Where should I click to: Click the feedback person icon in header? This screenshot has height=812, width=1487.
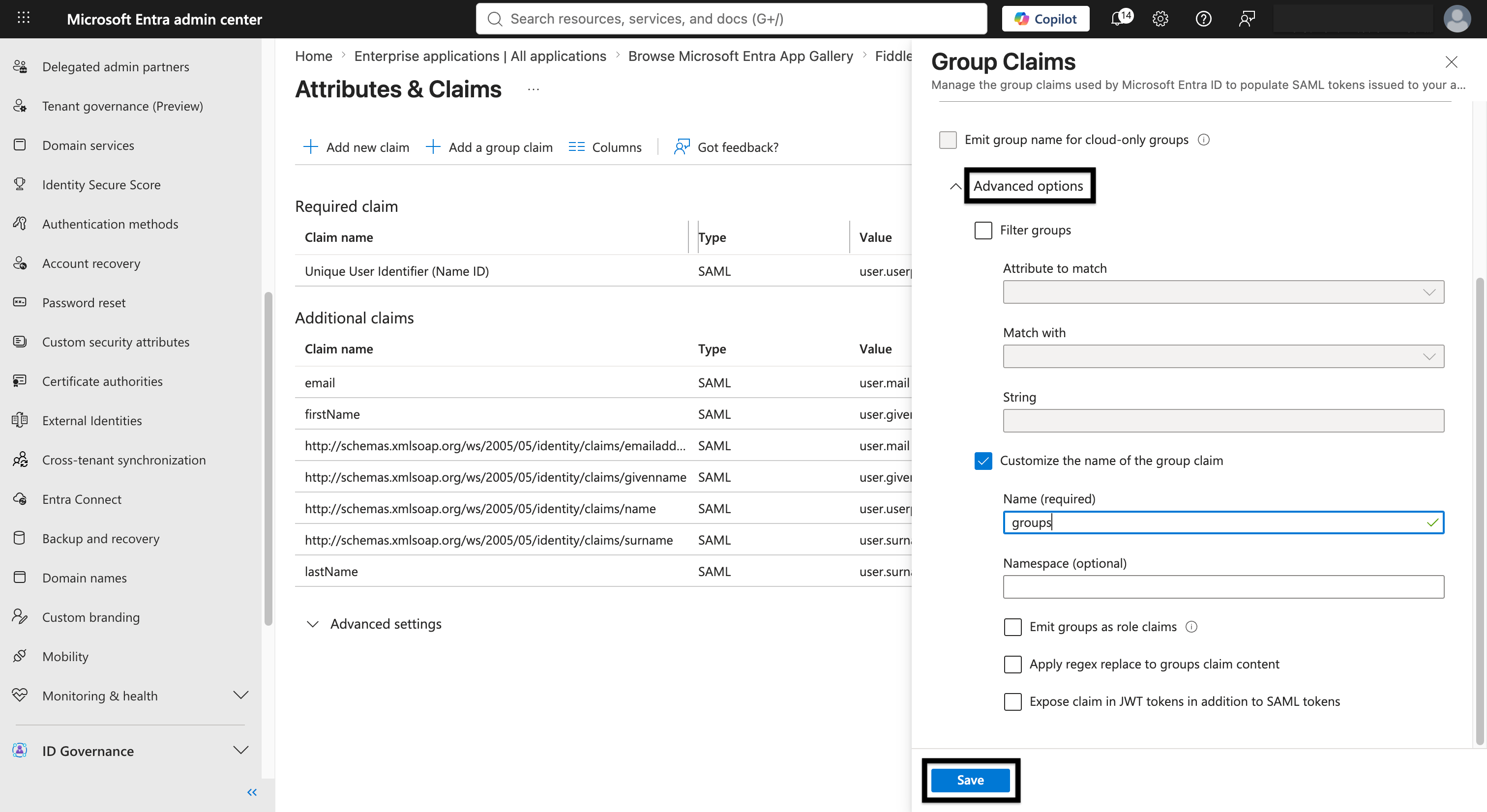coord(1247,19)
